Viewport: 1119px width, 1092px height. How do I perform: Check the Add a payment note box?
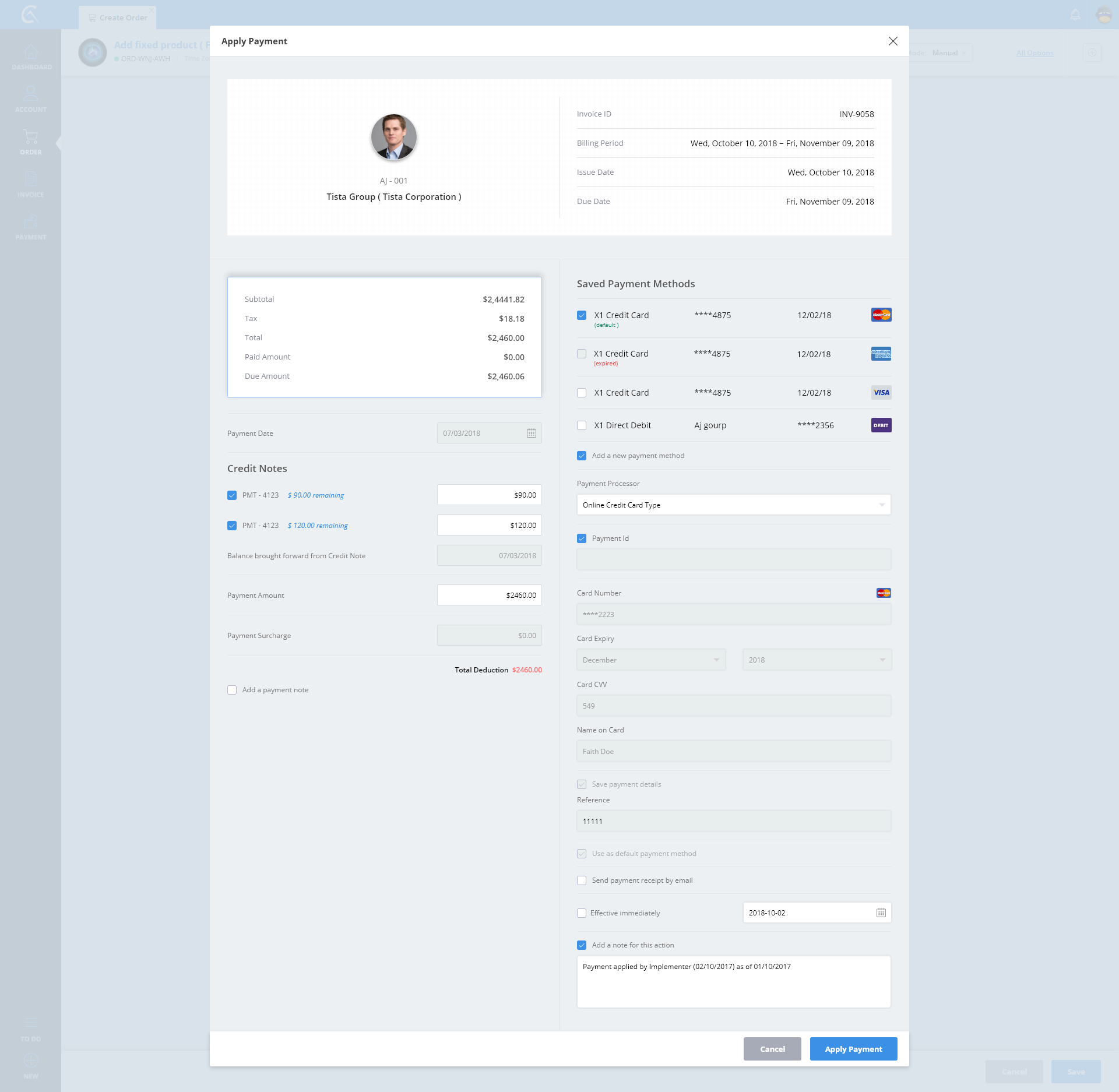pyautogui.click(x=232, y=690)
